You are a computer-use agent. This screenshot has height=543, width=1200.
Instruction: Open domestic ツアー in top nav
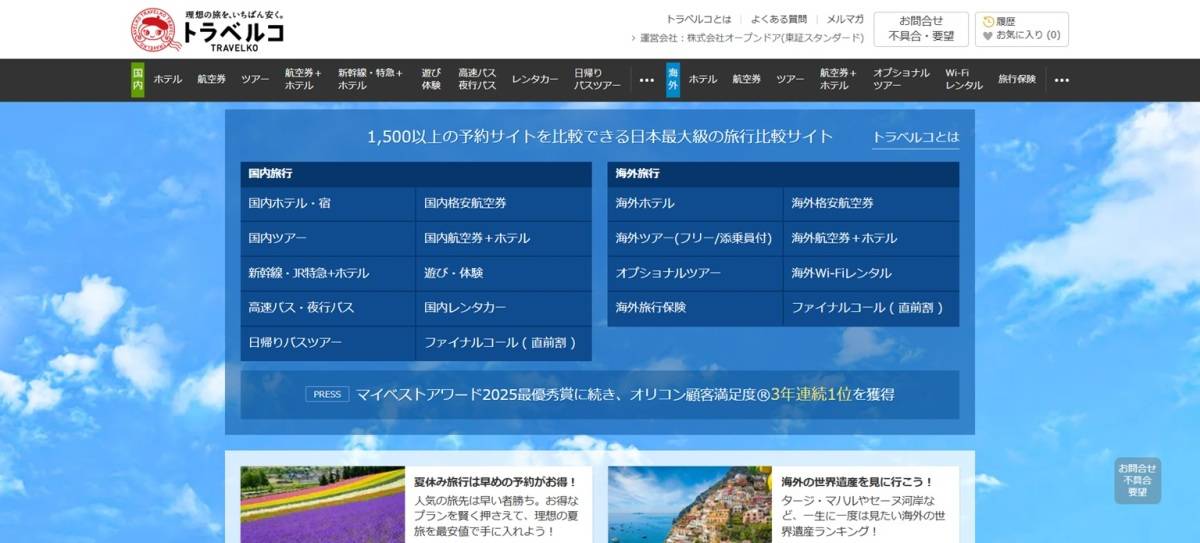point(255,80)
